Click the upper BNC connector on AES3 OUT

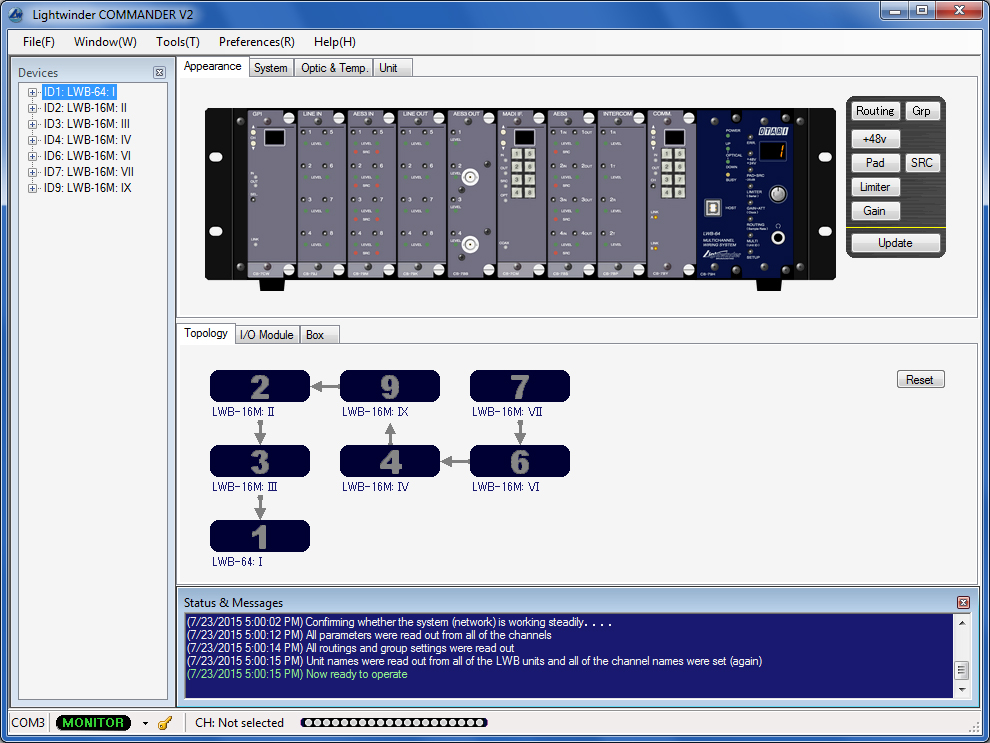pyautogui.click(x=470, y=177)
